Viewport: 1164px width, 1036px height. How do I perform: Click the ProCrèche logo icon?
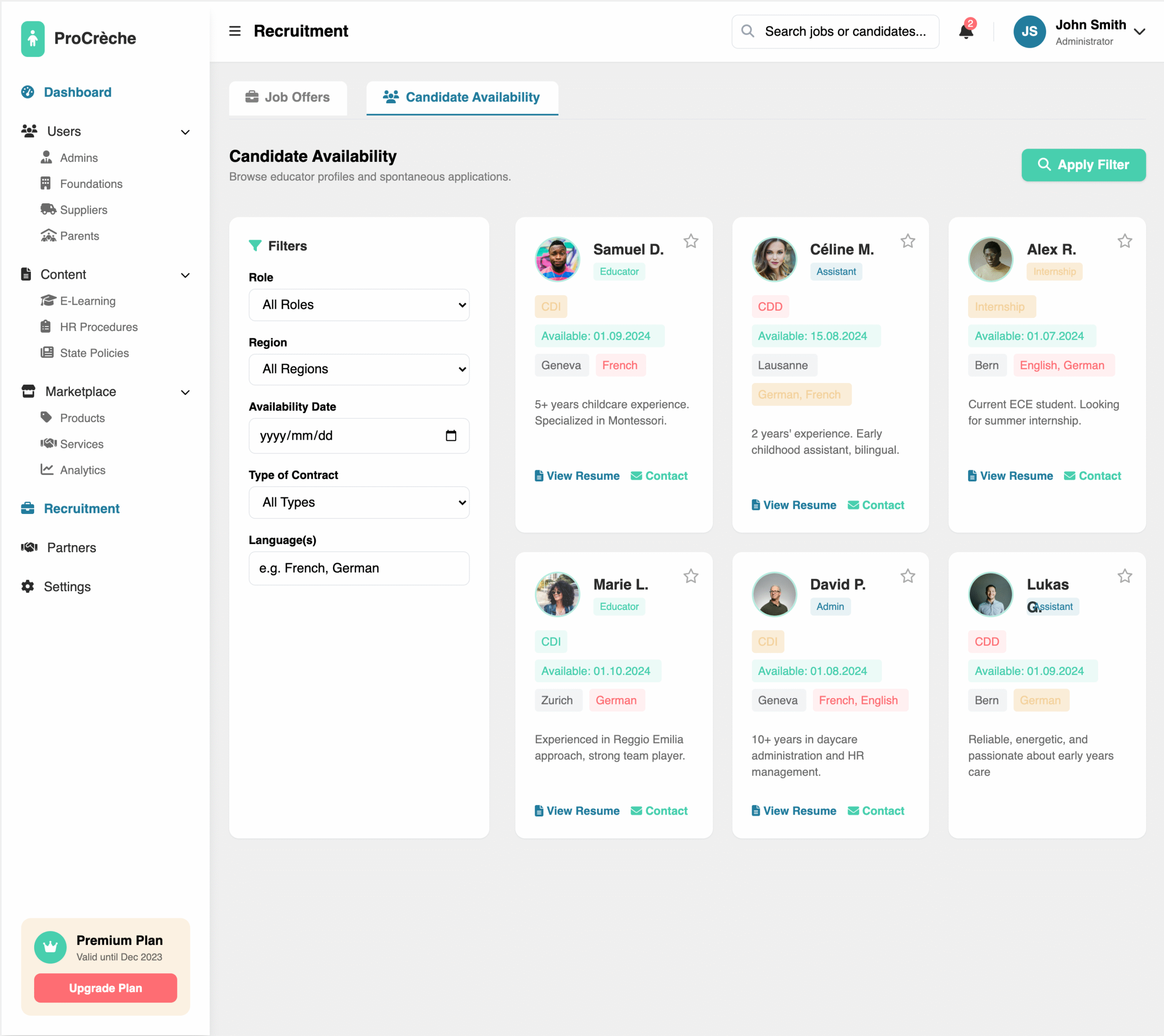[x=32, y=39]
